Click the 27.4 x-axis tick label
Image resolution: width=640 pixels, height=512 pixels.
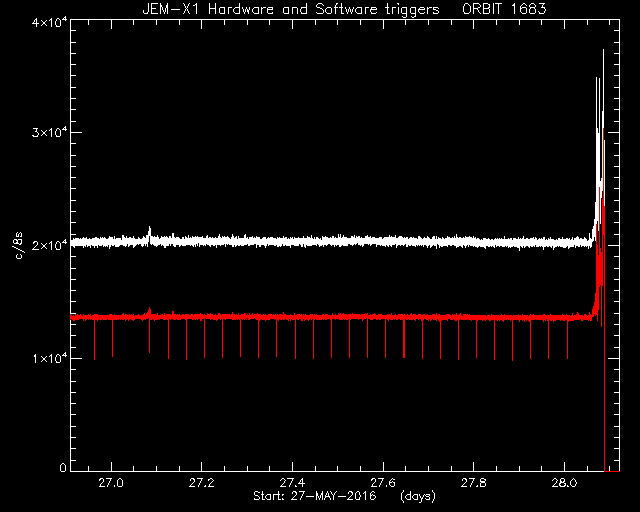292,483
